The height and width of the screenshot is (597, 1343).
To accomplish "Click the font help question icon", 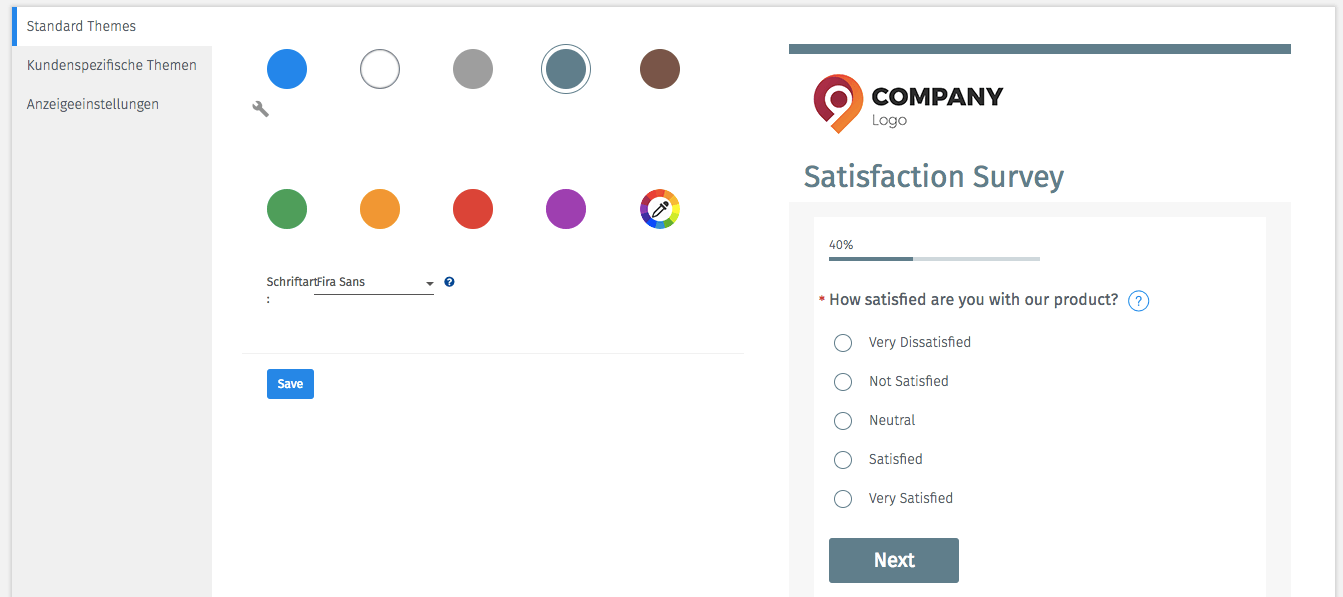I will 449,282.
